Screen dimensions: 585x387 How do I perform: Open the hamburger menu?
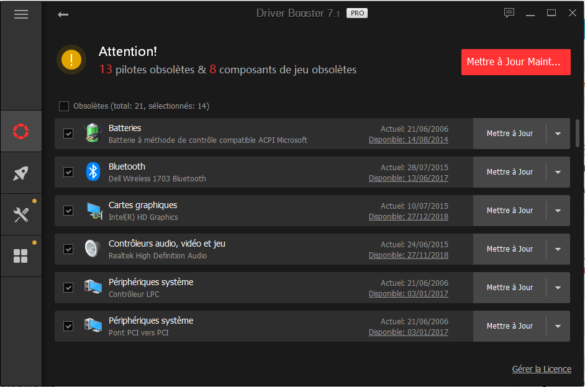point(21,14)
